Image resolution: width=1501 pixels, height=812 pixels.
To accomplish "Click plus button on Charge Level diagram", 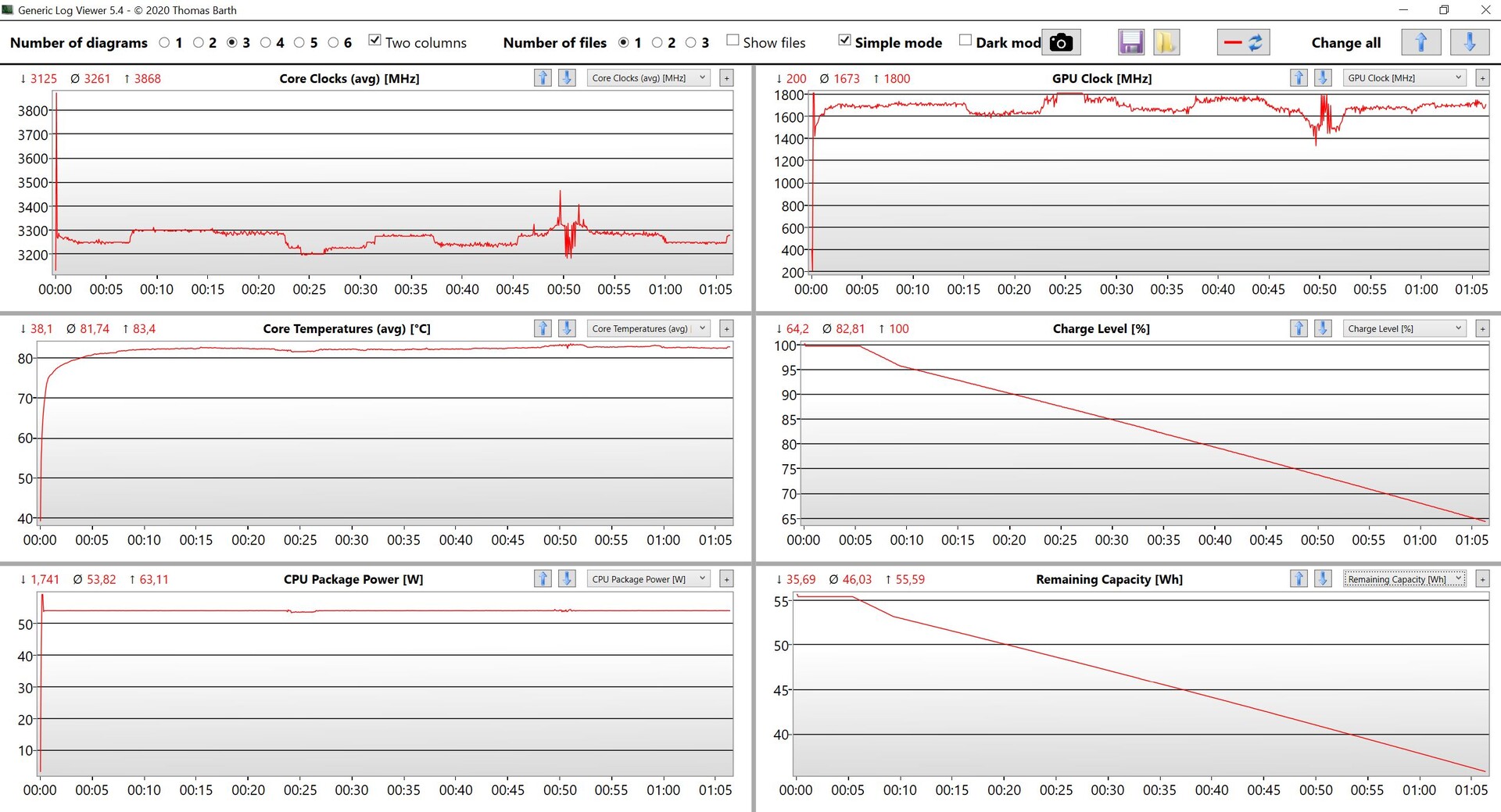I will coord(1482,329).
